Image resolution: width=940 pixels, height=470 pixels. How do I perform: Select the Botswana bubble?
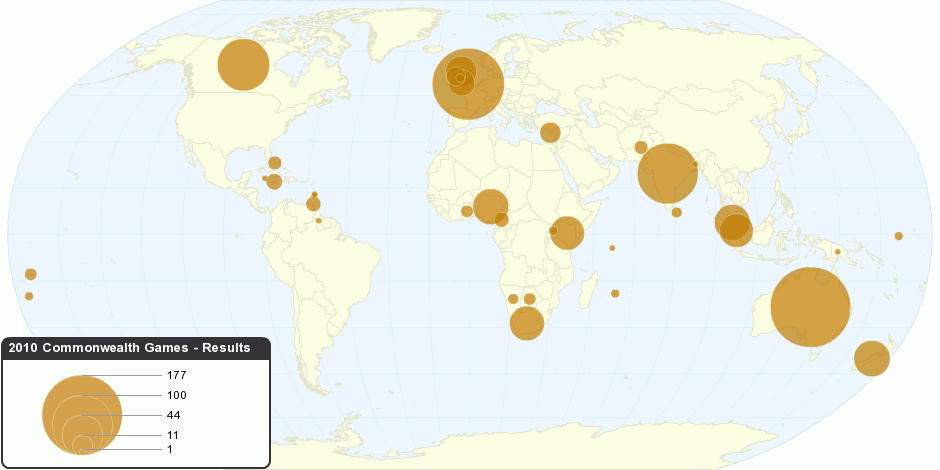point(530,299)
